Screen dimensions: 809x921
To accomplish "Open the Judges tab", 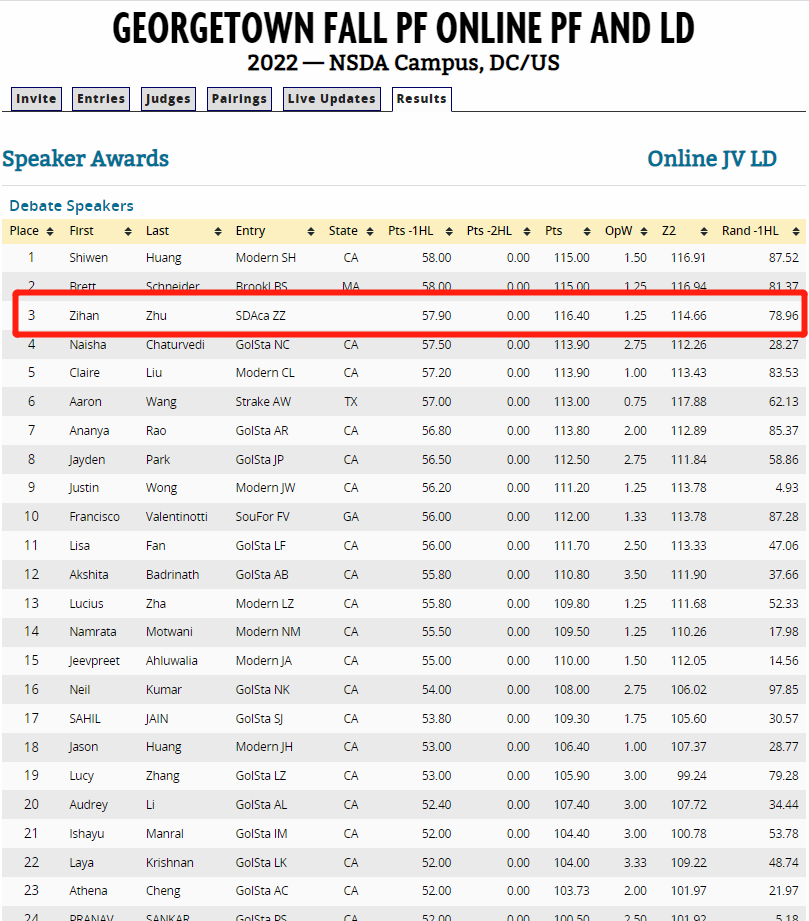I will click(x=167, y=99).
